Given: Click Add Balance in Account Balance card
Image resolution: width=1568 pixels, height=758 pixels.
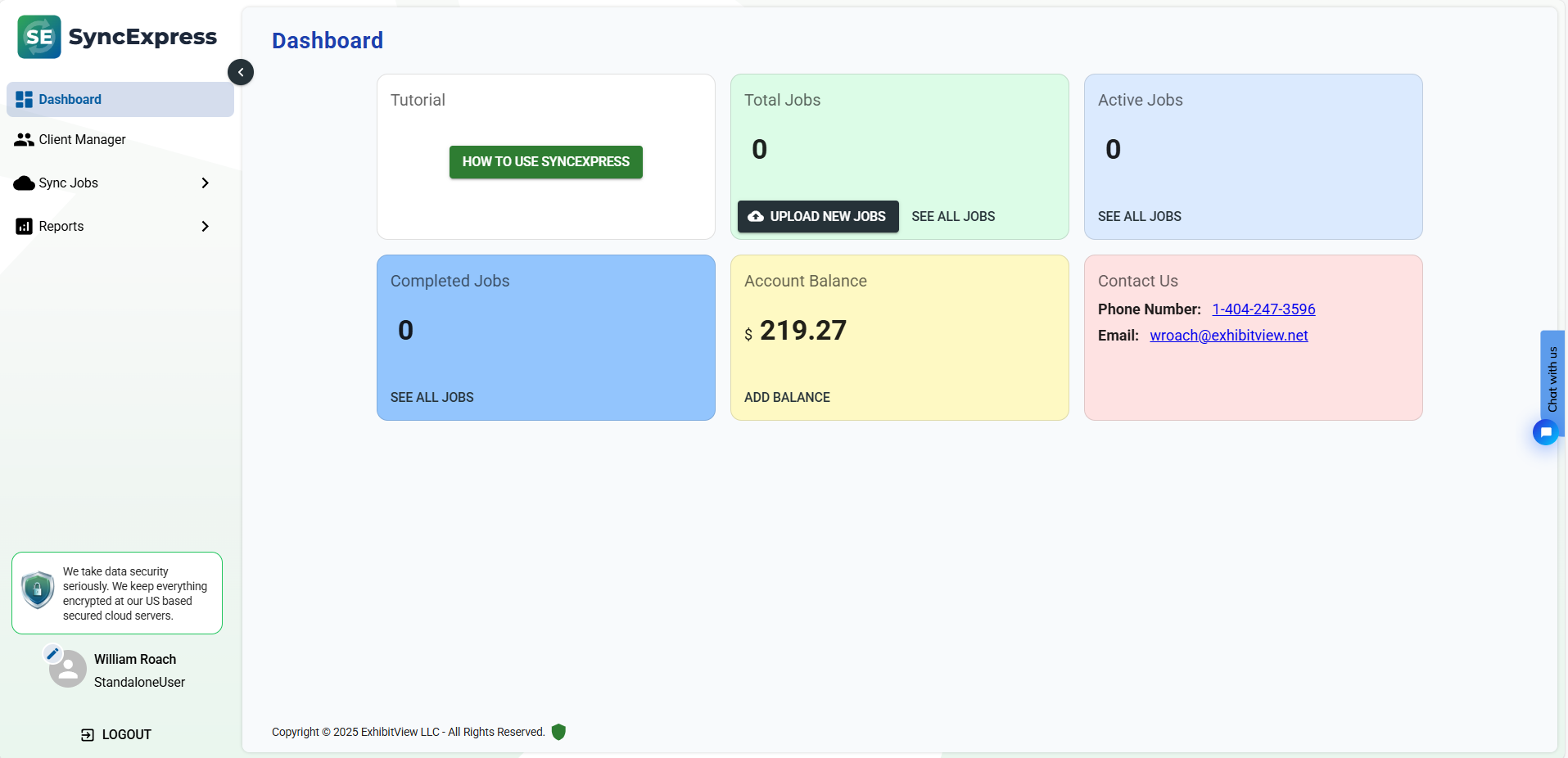Looking at the screenshot, I should [787, 398].
